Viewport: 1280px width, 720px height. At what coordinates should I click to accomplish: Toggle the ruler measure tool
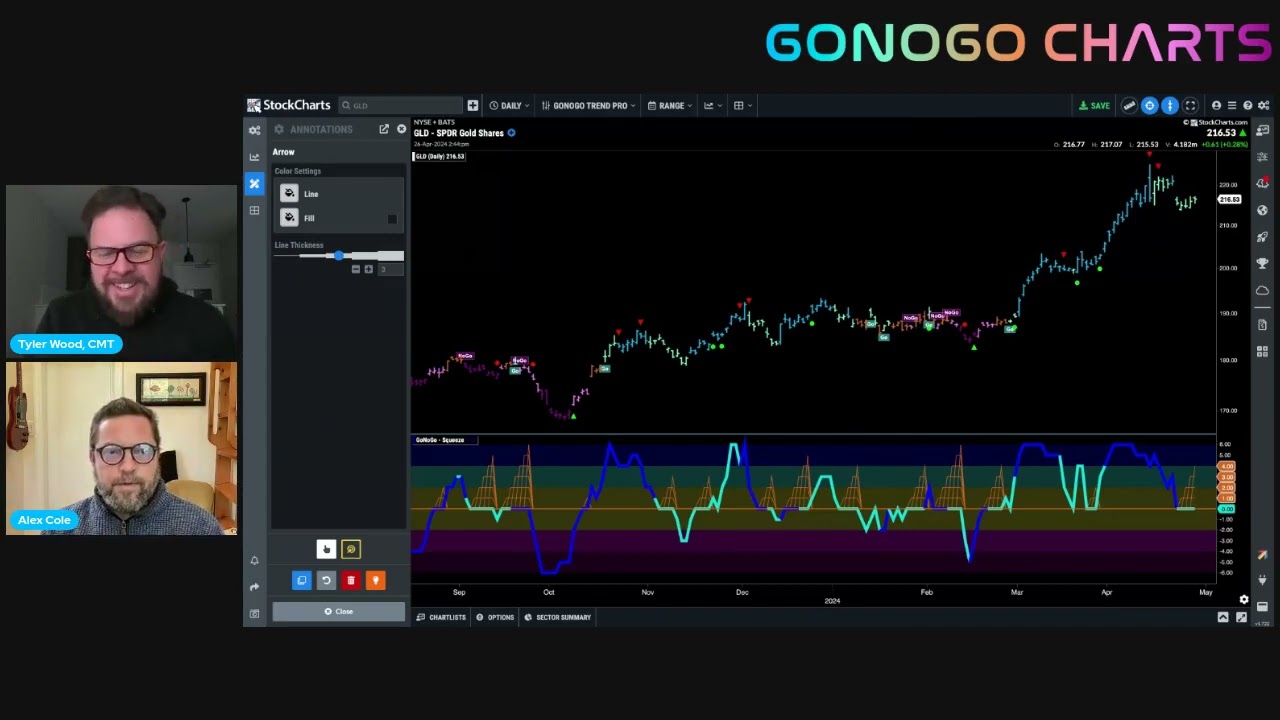[x=1129, y=105]
